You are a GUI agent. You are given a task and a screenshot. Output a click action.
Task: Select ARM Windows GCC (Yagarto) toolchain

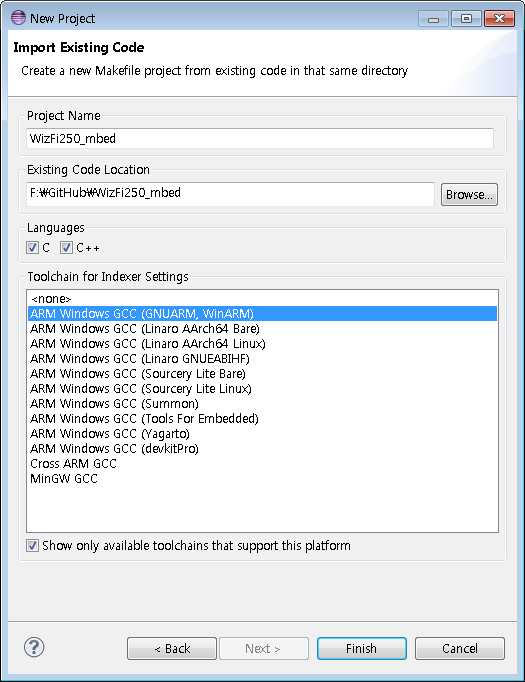262,434
